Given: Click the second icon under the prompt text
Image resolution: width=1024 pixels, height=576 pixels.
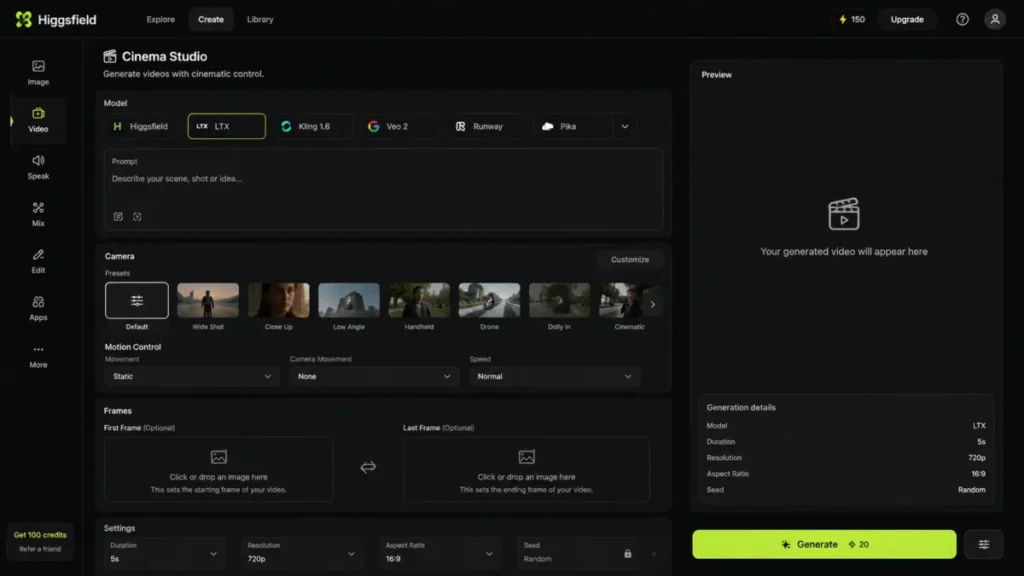Looking at the screenshot, I should 137,216.
